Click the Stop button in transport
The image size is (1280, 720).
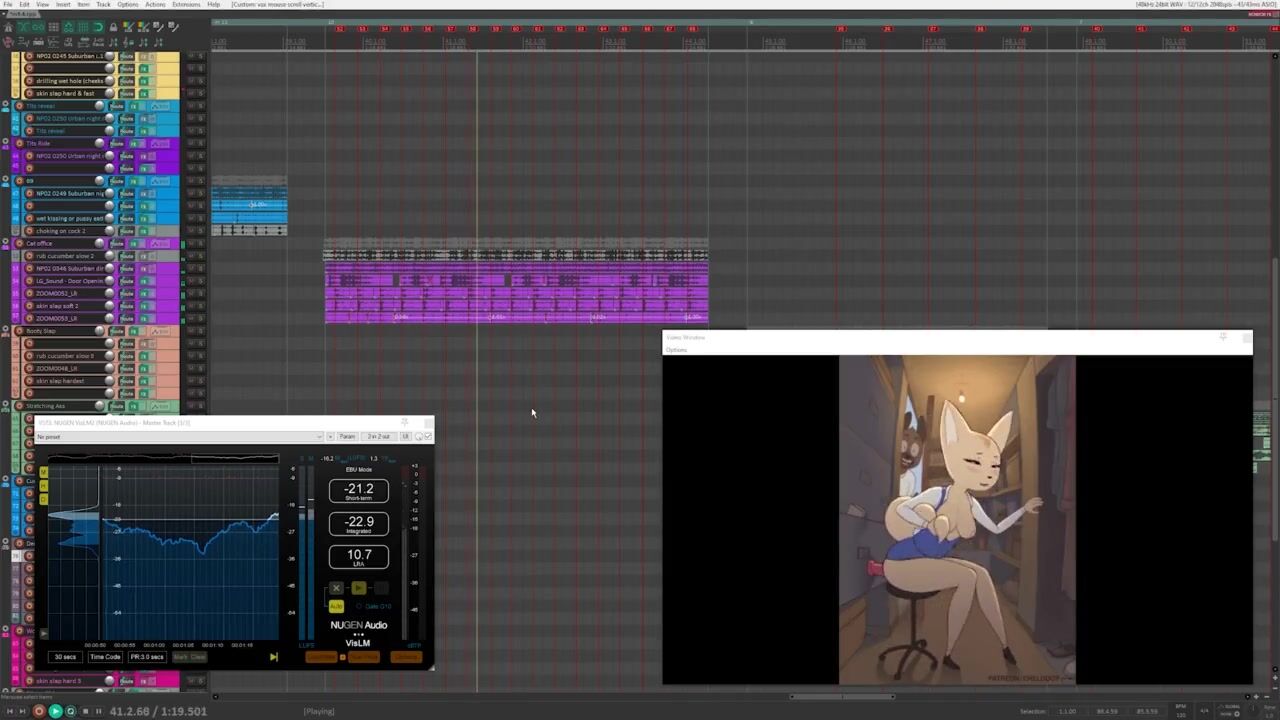coord(84,711)
